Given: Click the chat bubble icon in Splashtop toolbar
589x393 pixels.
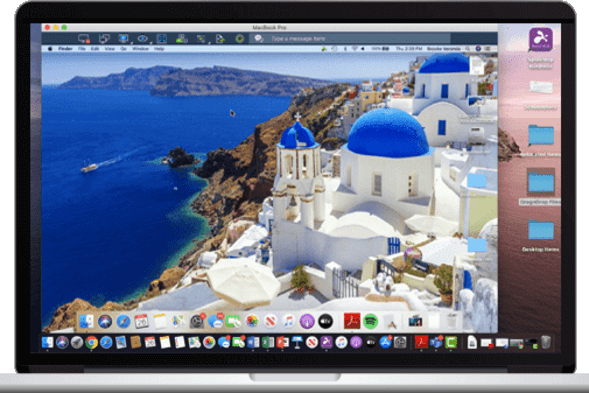Looking at the screenshot, I should coord(258,38).
